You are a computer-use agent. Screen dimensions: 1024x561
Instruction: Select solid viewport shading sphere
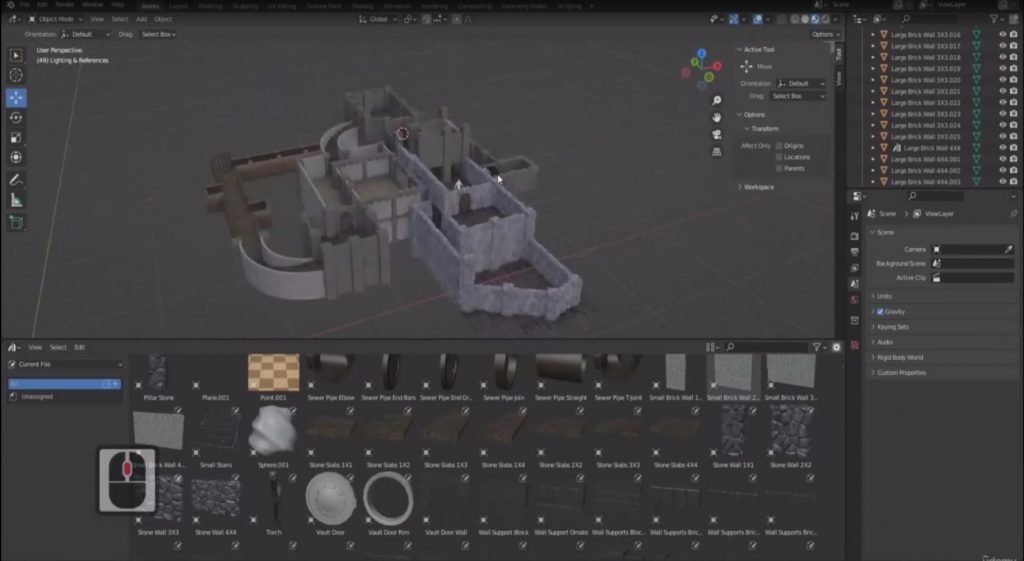pyautogui.click(x=805, y=20)
